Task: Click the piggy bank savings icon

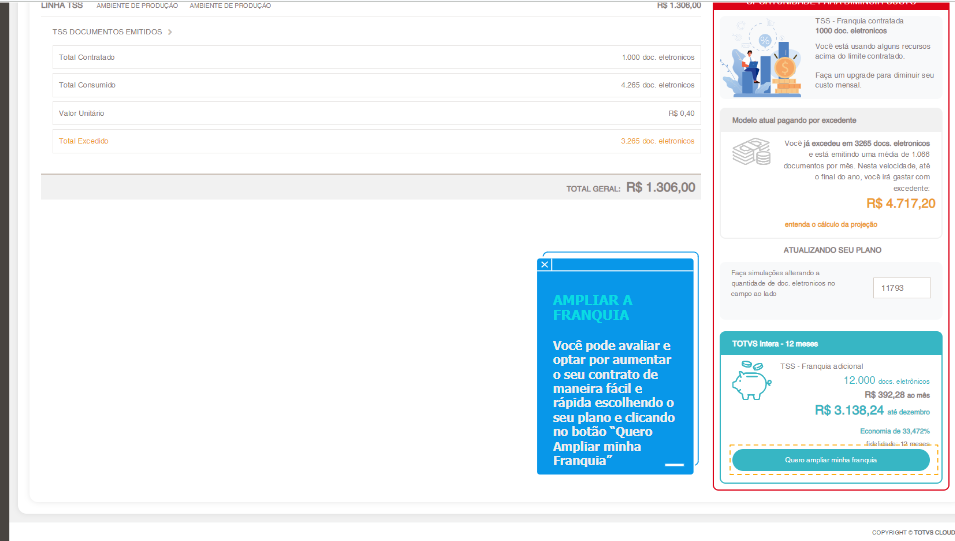Action: (751, 380)
